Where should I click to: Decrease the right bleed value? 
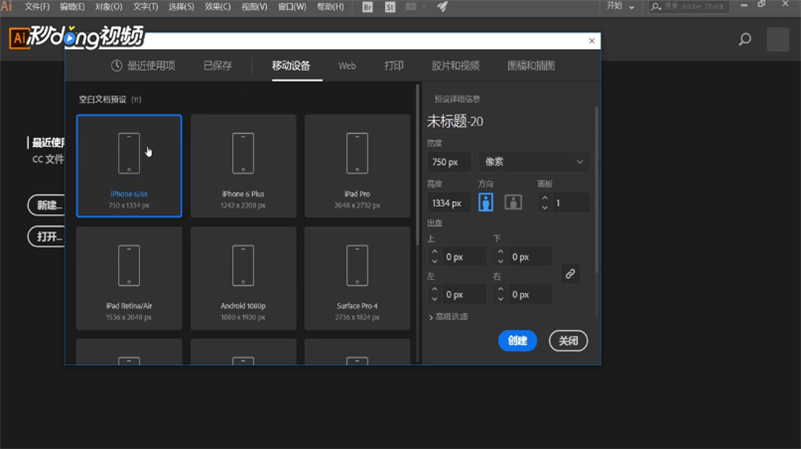[x=501, y=299]
